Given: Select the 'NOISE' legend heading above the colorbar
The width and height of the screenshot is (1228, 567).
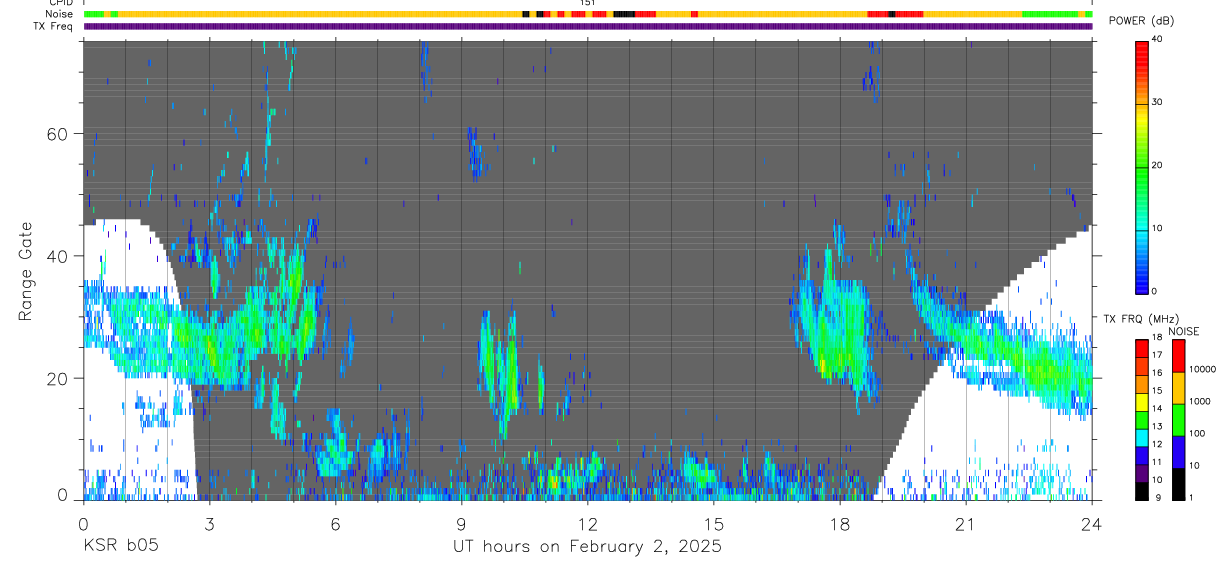Looking at the screenshot, I should (1183, 331).
